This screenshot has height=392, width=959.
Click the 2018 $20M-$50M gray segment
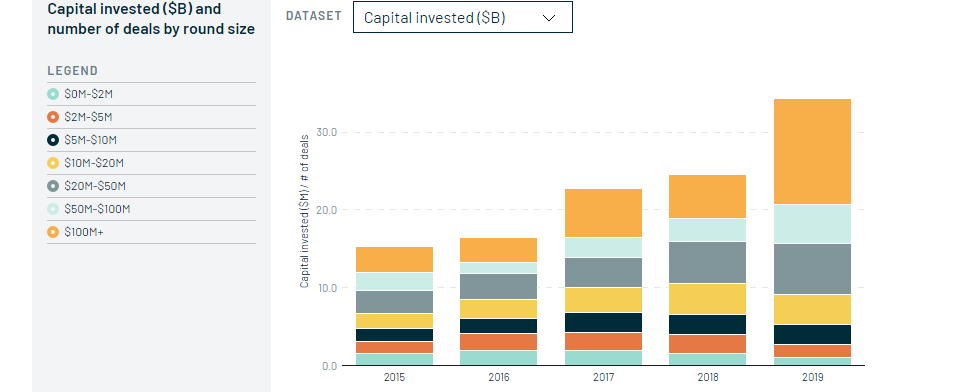707,262
